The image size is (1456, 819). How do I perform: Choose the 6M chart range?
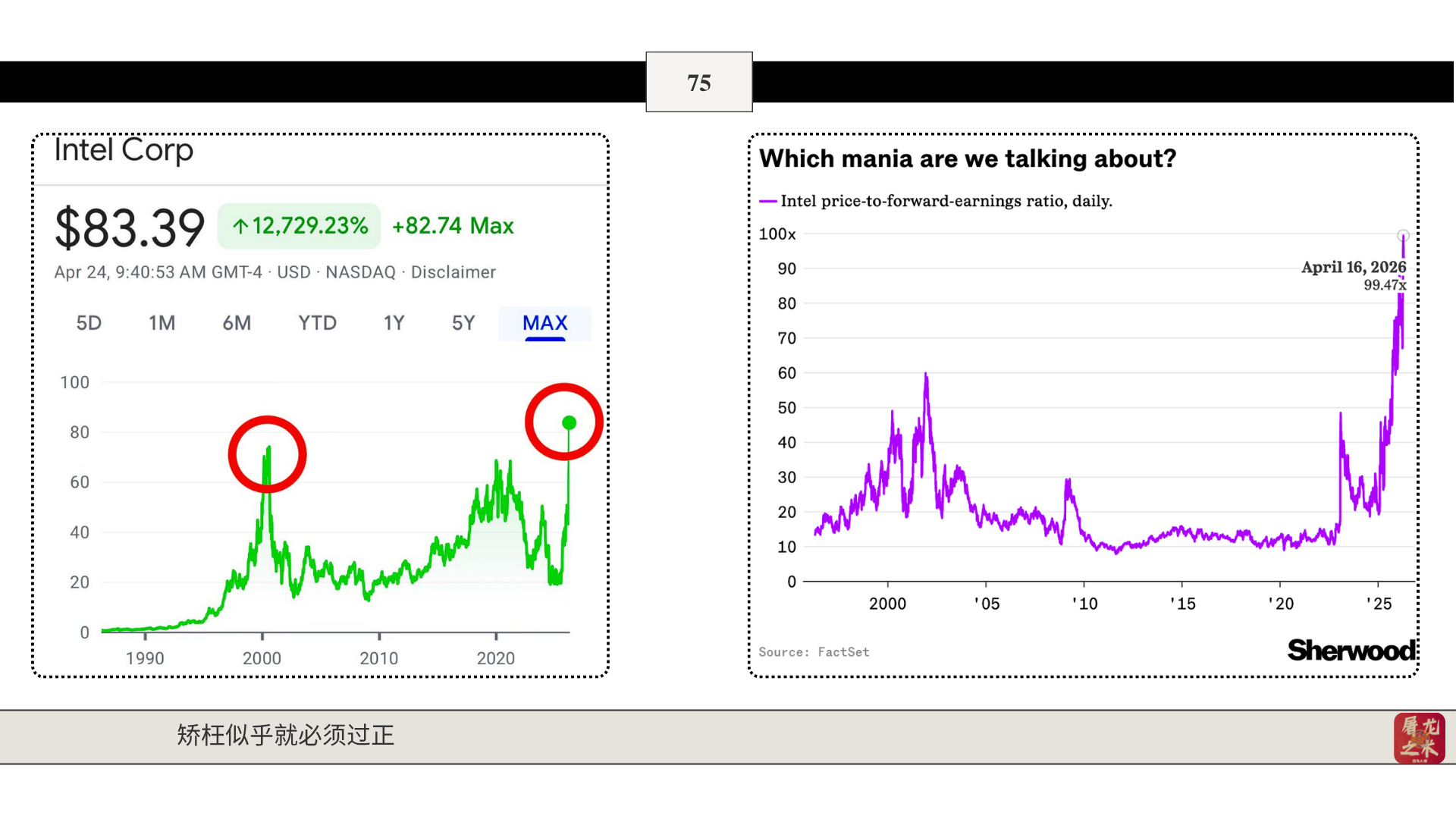pos(237,323)
